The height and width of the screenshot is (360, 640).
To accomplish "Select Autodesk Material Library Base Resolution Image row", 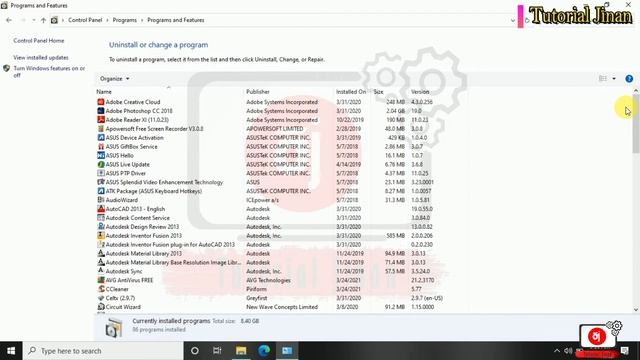I will [269, 262].
